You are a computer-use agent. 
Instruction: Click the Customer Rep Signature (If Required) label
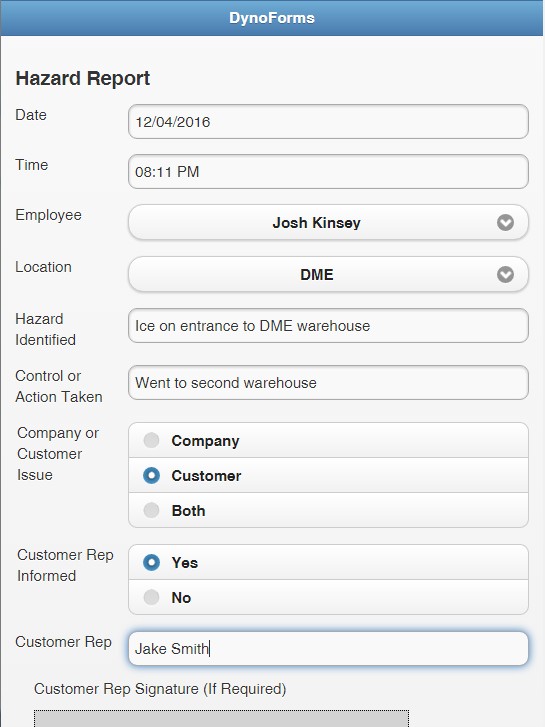coord(160,689)
